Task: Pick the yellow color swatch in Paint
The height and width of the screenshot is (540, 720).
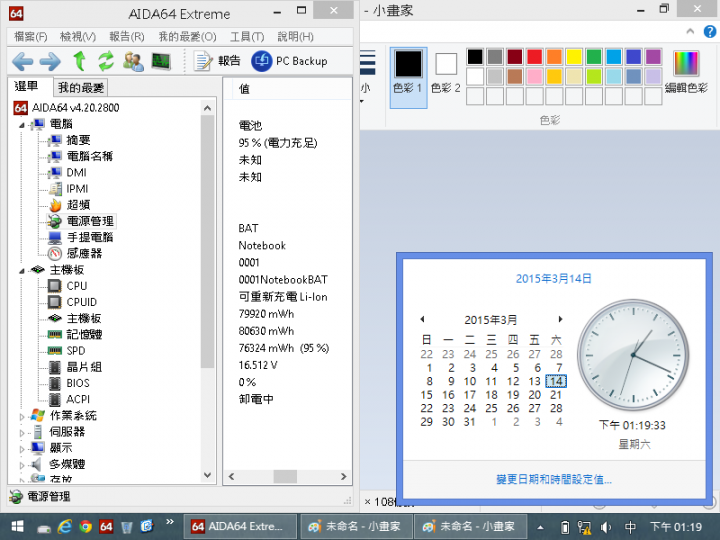Action: (574, 56)
